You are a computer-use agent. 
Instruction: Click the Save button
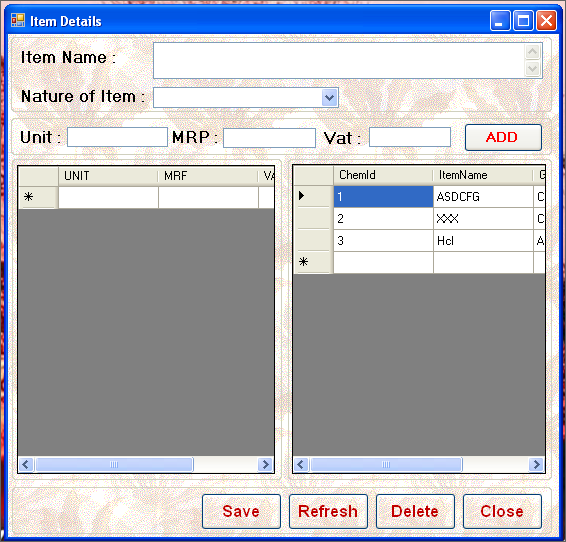241,511
